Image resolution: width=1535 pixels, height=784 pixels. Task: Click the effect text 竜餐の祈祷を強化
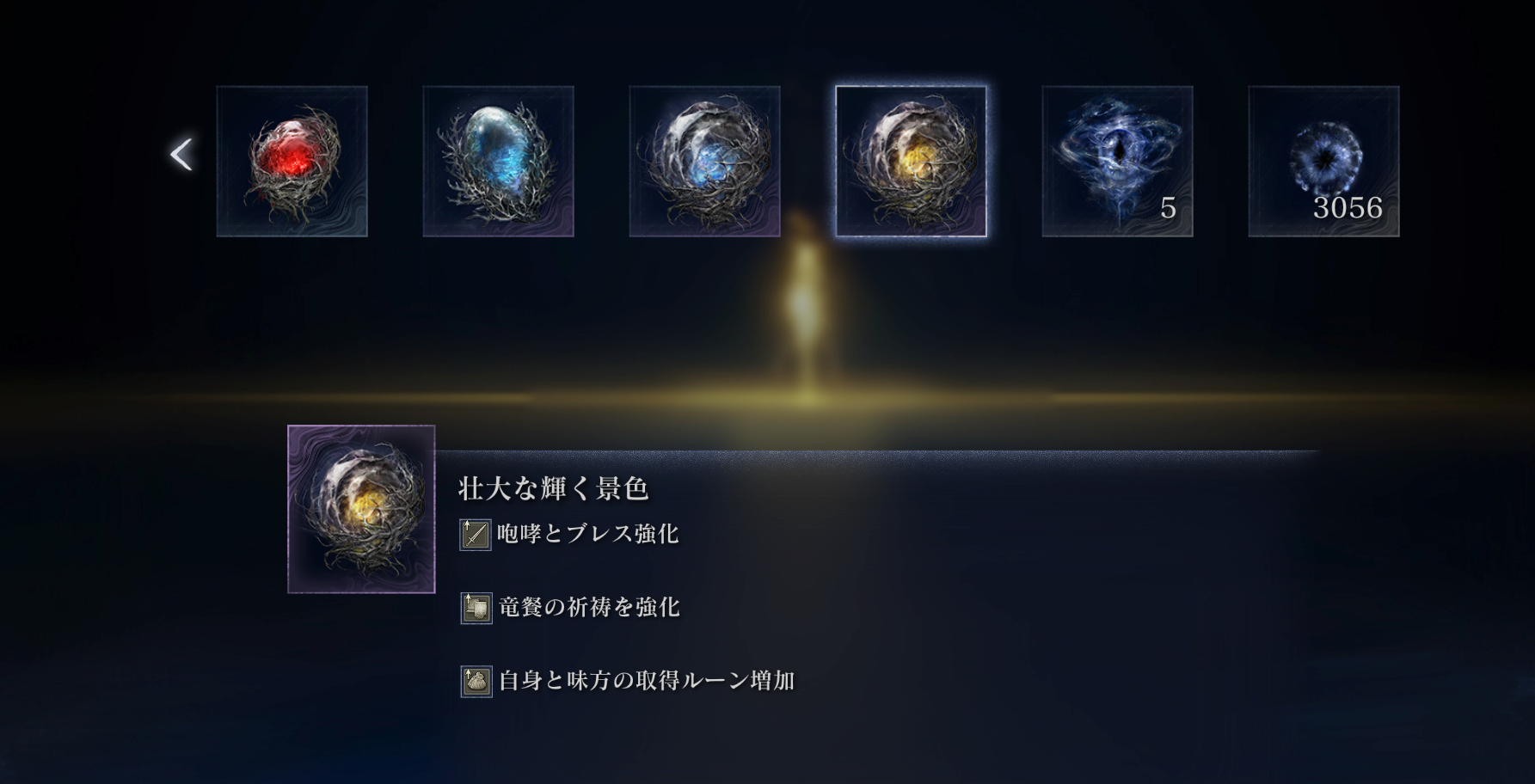point(589,607)
